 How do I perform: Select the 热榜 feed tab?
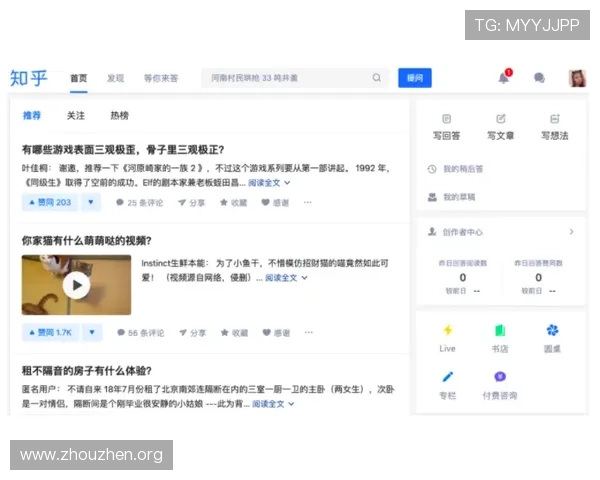(x=120, y=115)
